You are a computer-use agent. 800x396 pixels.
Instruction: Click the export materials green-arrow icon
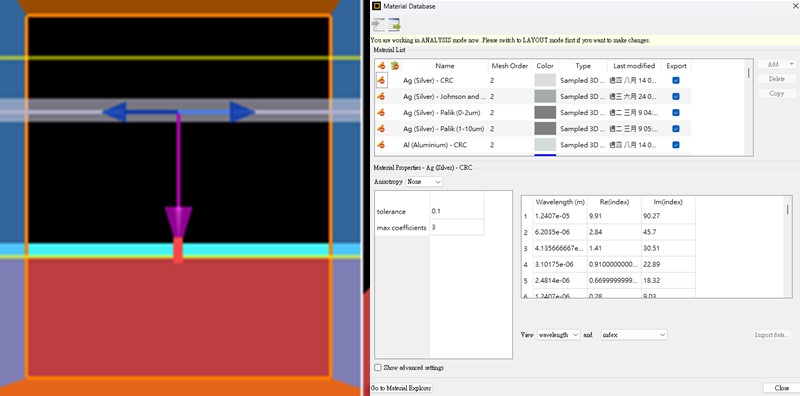pyautogui.click(x=394, y=24)
